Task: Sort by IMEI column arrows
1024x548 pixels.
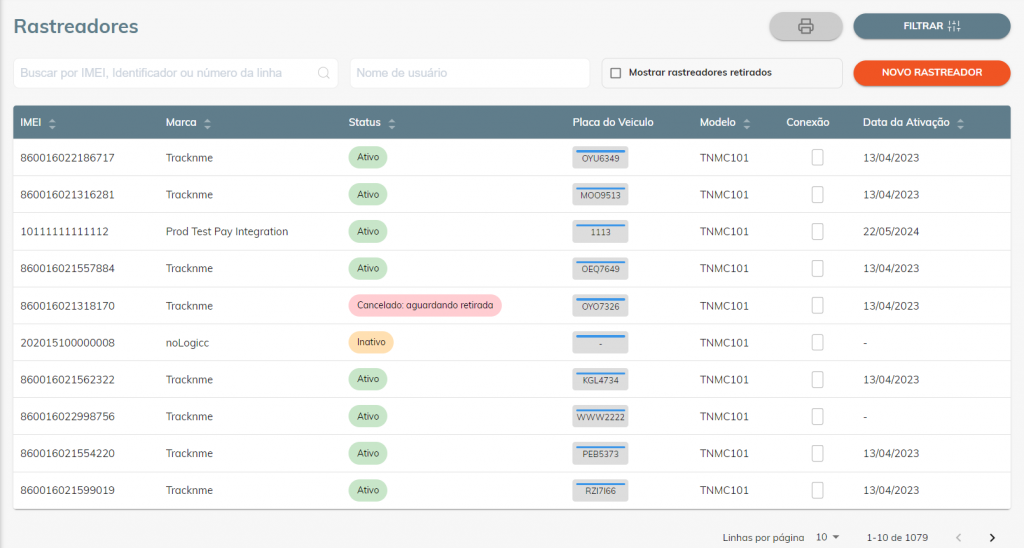Action: tap(52, 123)
